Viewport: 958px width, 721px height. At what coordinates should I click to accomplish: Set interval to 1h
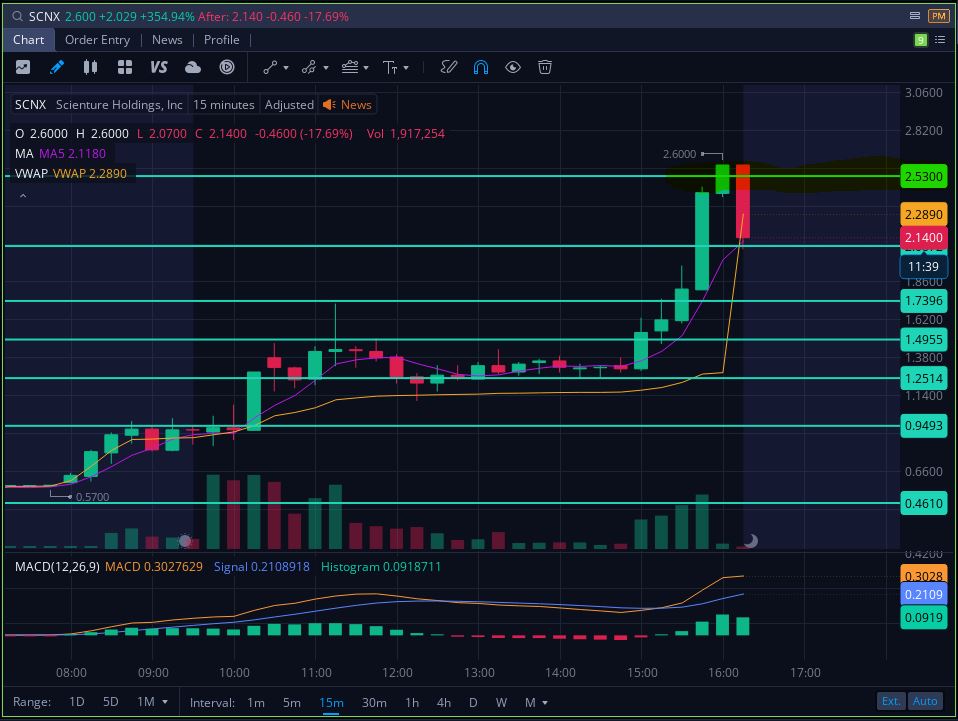pyautogui.click(x=412, y=703)
